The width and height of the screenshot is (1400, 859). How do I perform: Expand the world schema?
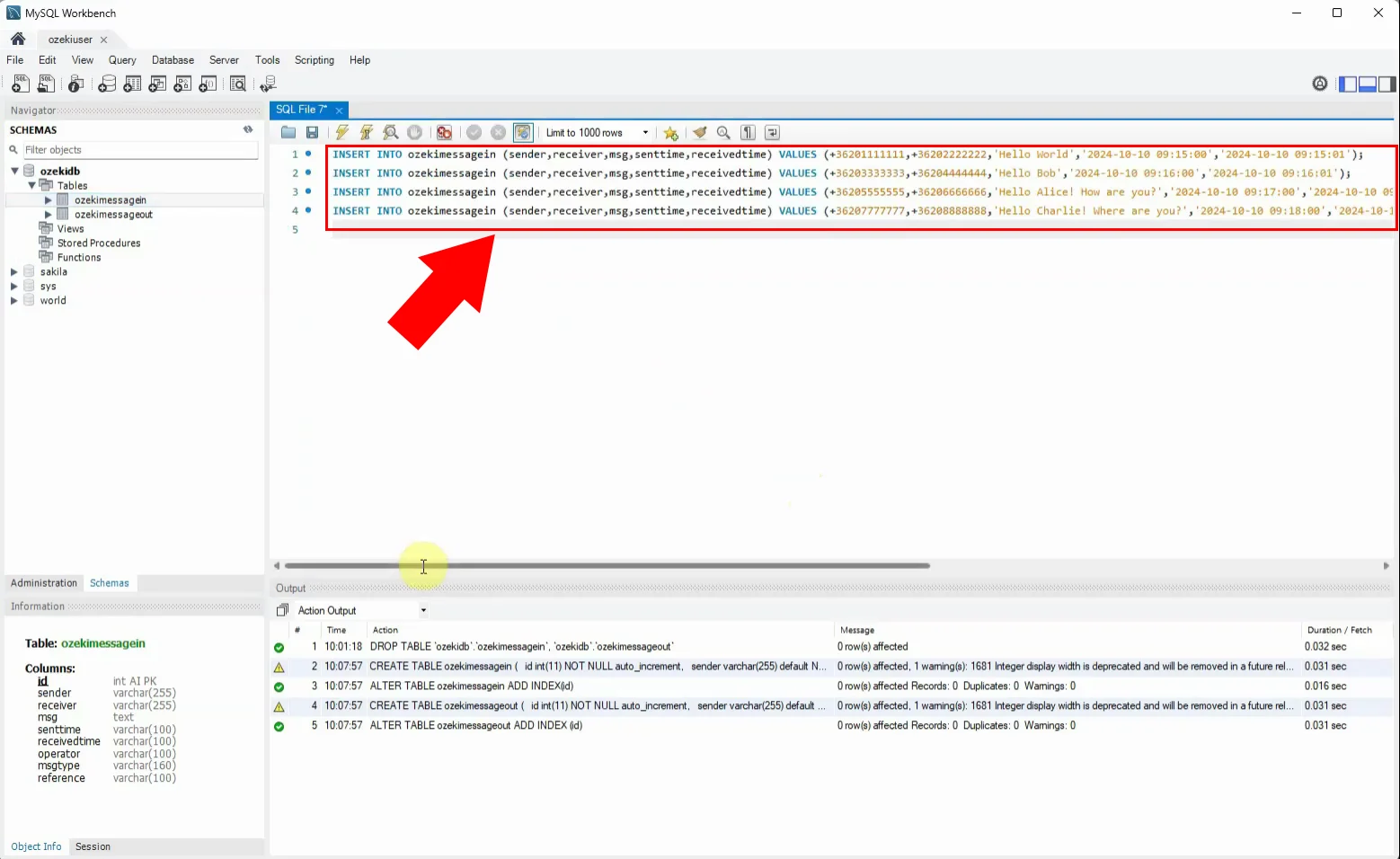pyautogui.click(x=14, y=300)
